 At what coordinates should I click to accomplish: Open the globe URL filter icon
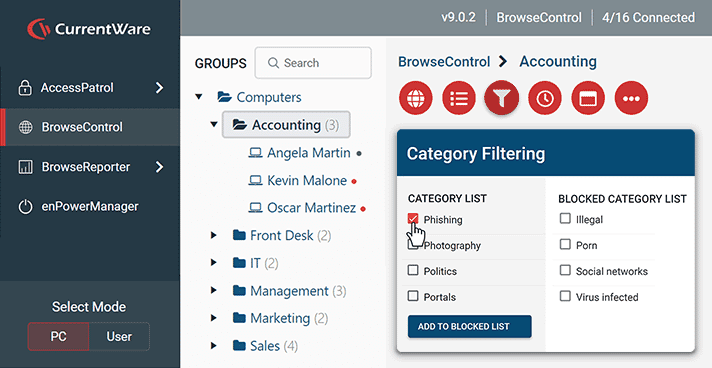click(415, 98)
